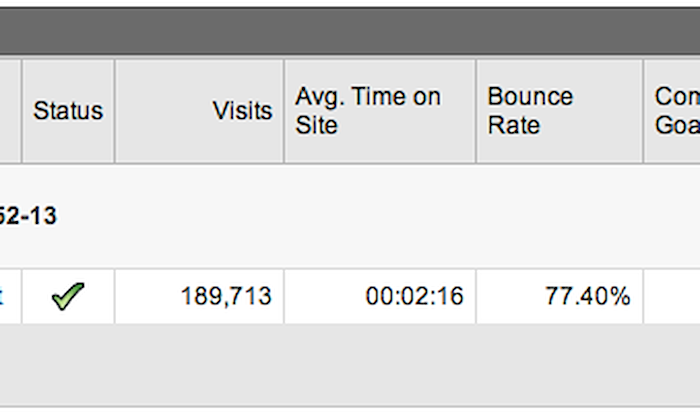The width and height of the screenshot is (700, 416).
Task: Click divider between Bounce Rate and Goals headers
Action: pyautogui.click(x=643, y=111)
